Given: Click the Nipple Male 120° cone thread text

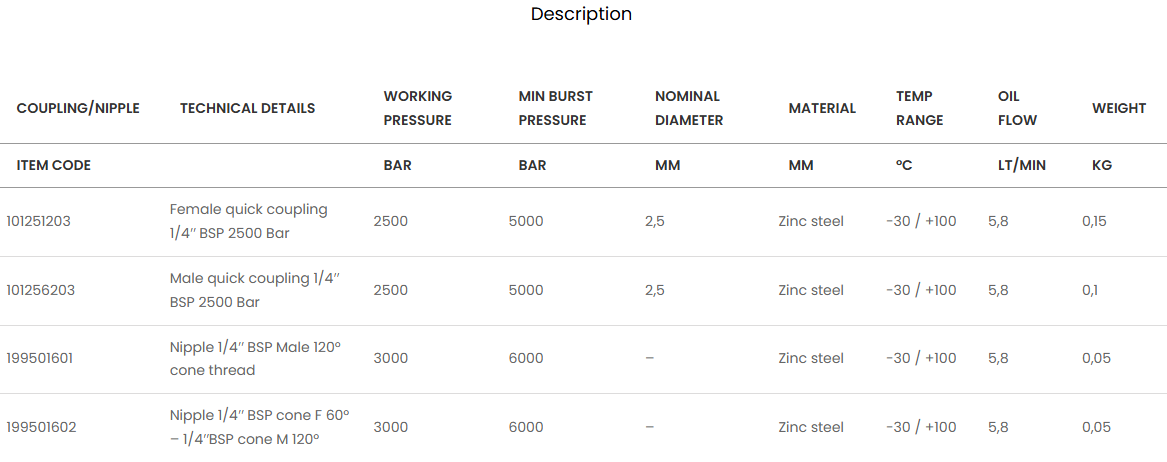Looking at the screenshot, I should [x=255, y=358].
